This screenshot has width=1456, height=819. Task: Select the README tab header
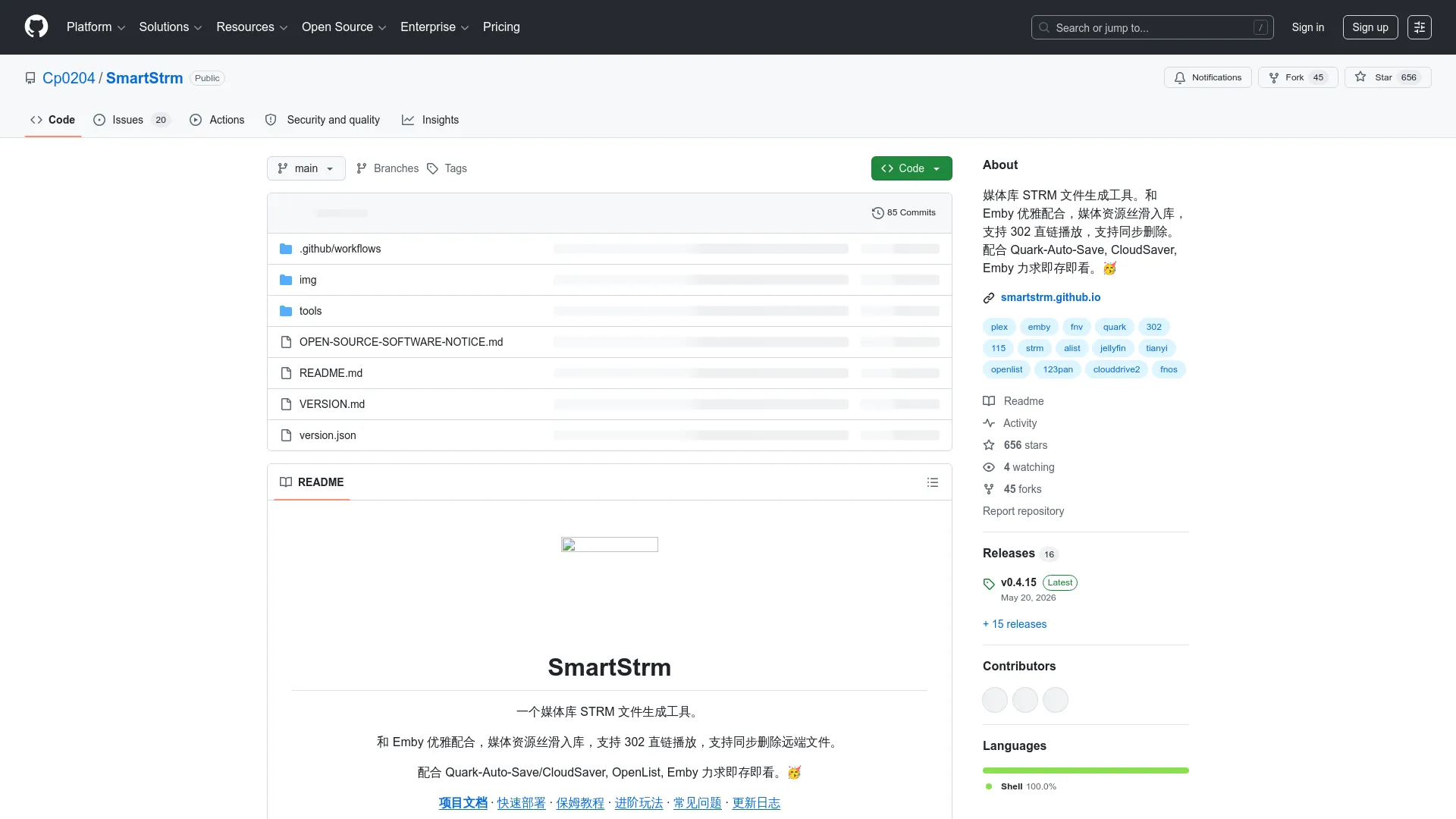[x=312, y=482]
